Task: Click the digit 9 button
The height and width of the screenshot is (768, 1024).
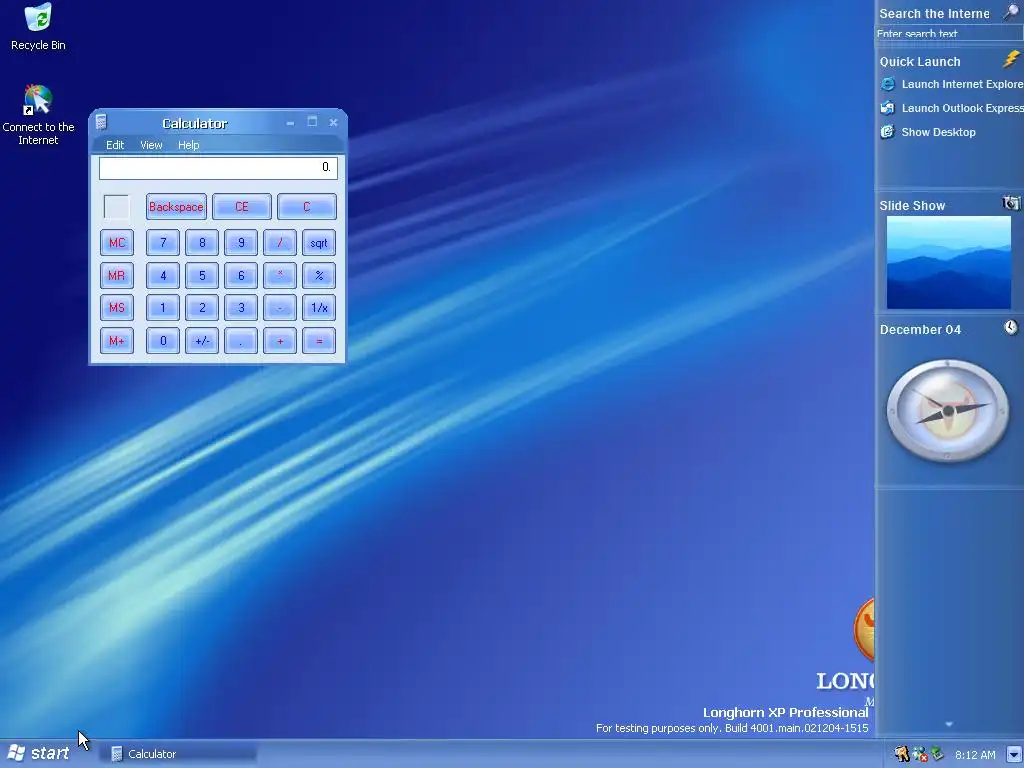Action: (241, 242)
